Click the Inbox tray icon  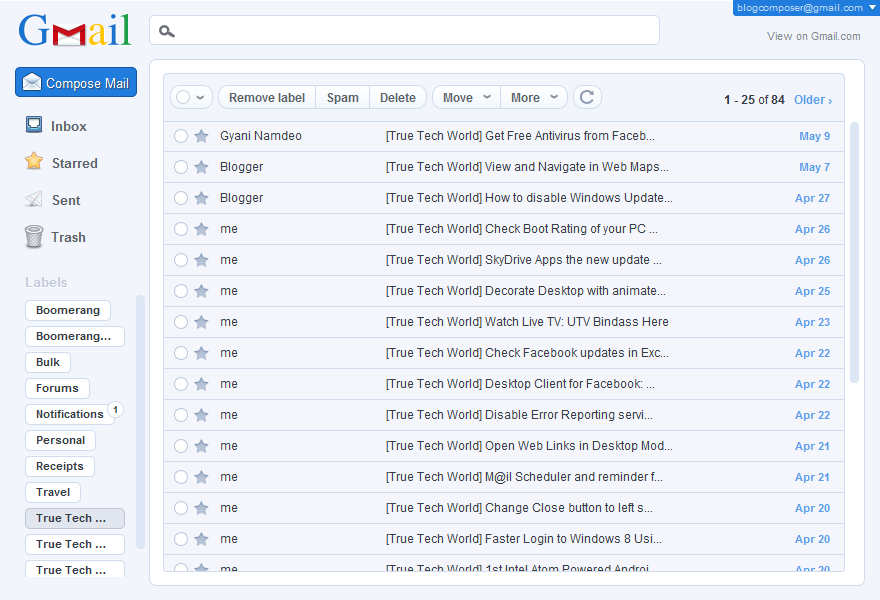pos(34,125)
